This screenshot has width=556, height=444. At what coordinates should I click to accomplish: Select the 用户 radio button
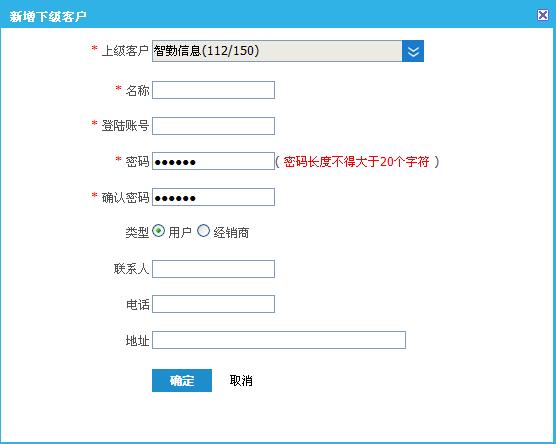tap(159, 231)
